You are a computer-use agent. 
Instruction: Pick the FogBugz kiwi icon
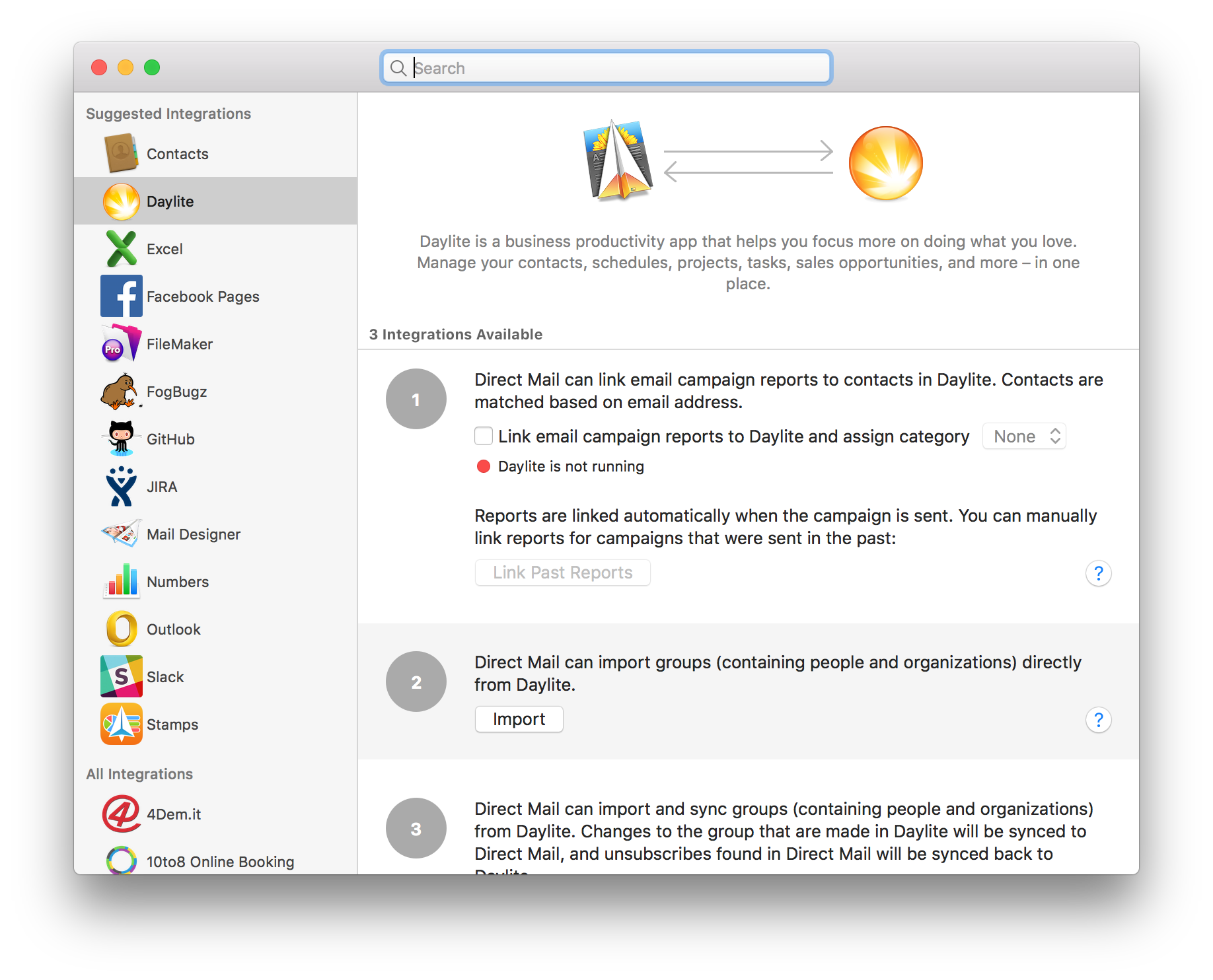pos(122,391)
